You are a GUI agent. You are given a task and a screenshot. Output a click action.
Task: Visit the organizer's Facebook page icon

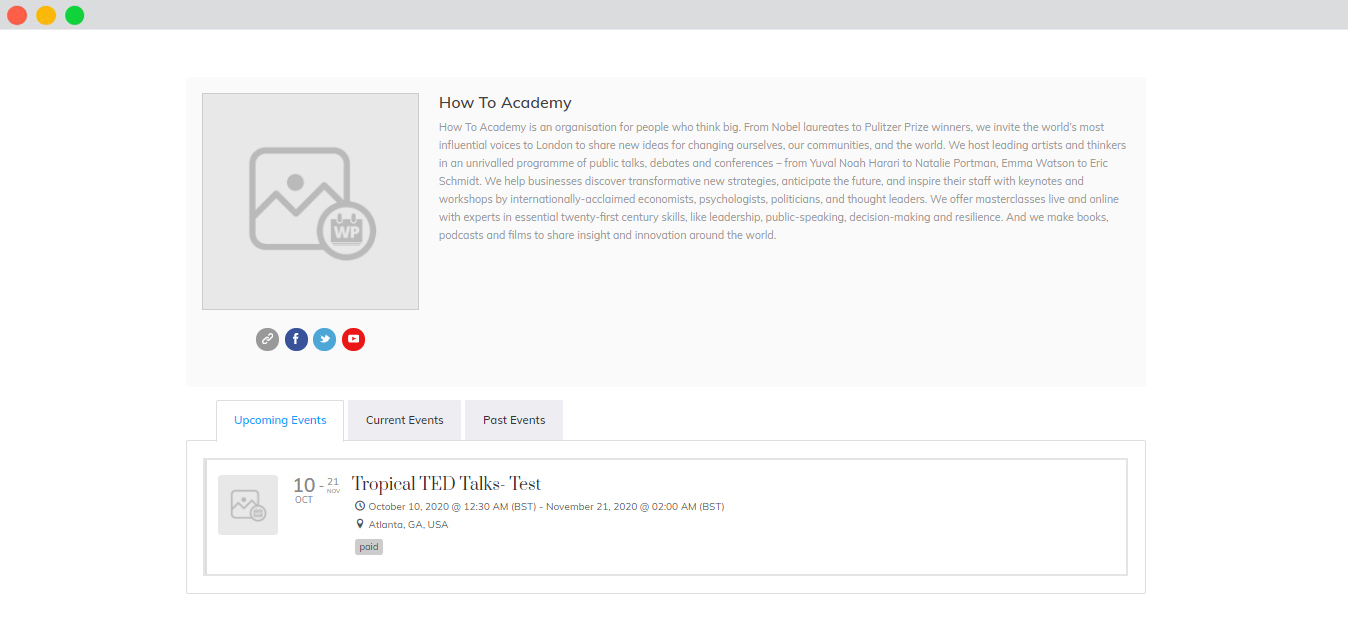296,339
